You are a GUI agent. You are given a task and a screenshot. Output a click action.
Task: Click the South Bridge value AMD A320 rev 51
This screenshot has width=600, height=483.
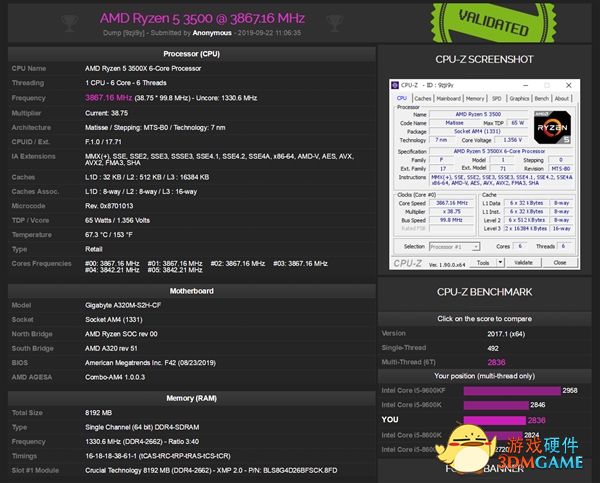(x=111, y=349)
